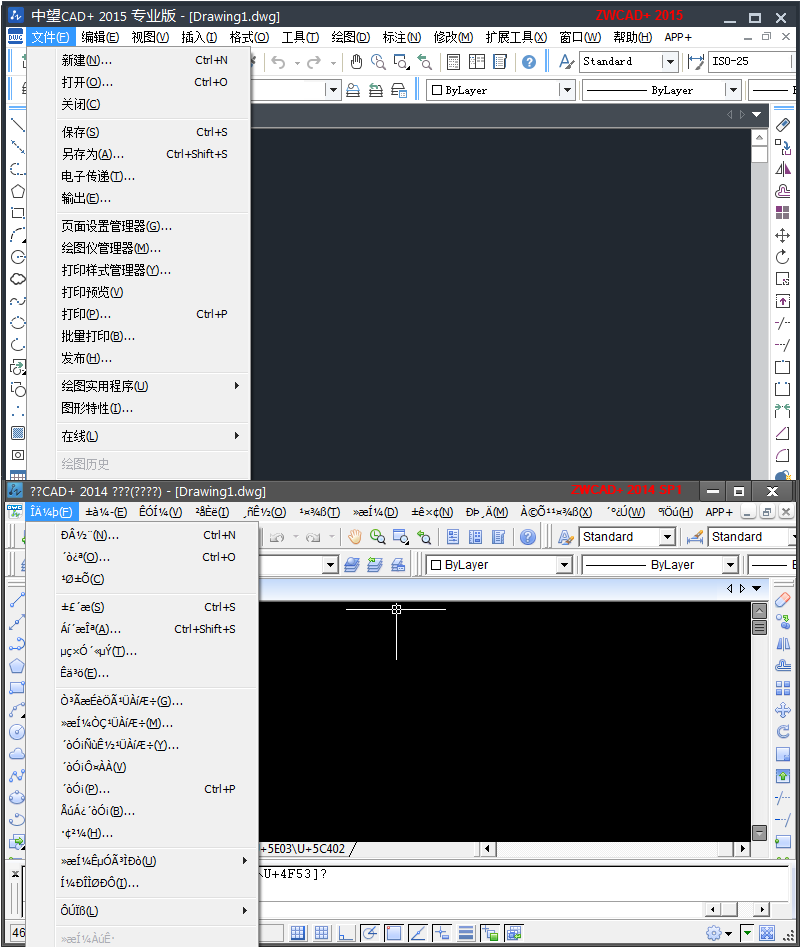Viewport: 800px width, 947px height.
Task: Click the Text Style icon in ZWCAD 2015 toolbar
Action: [566, 62]
